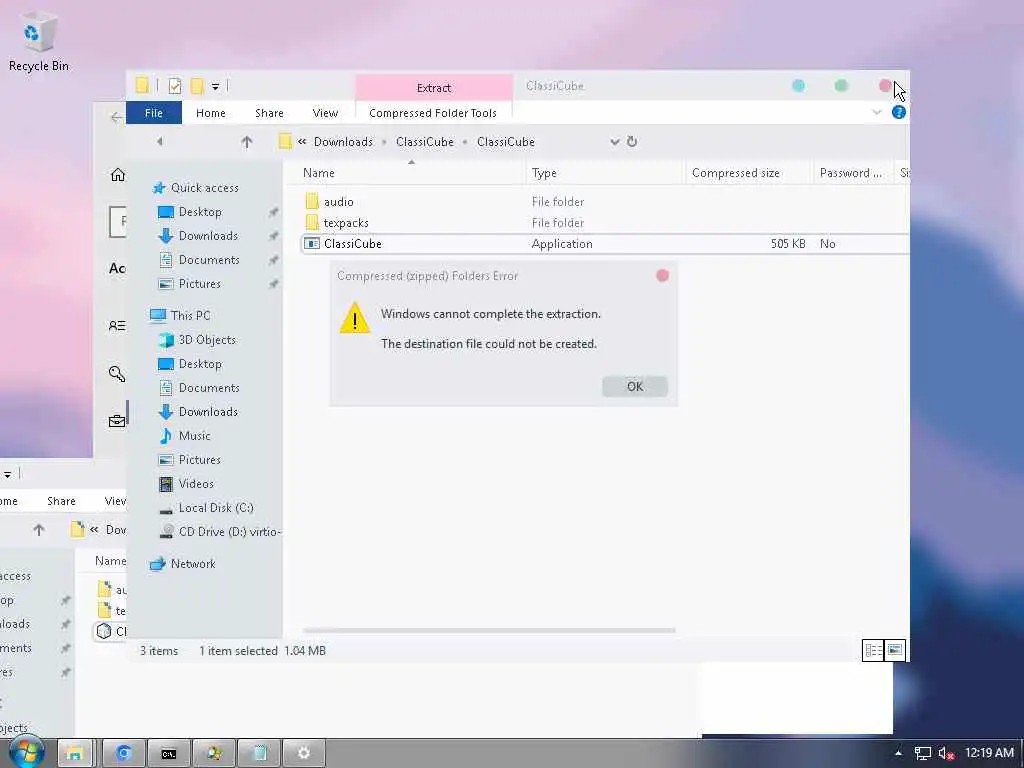
Task: Open Videos in navigation pane
Action: 196,484
